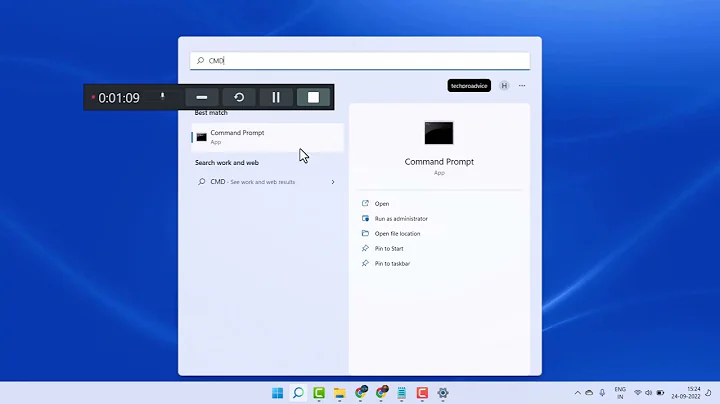The height and width of the screenshot is (404, 720).
Task: Restart the recording with the circular arrow
Action: (239, 97)
